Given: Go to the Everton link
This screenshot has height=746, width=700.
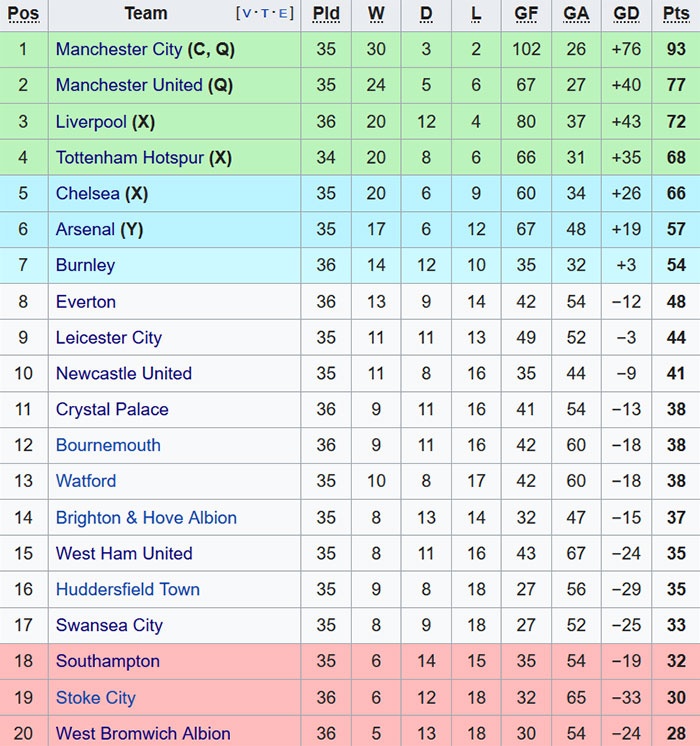Looking at the screenshot, I should coord(86,302).
